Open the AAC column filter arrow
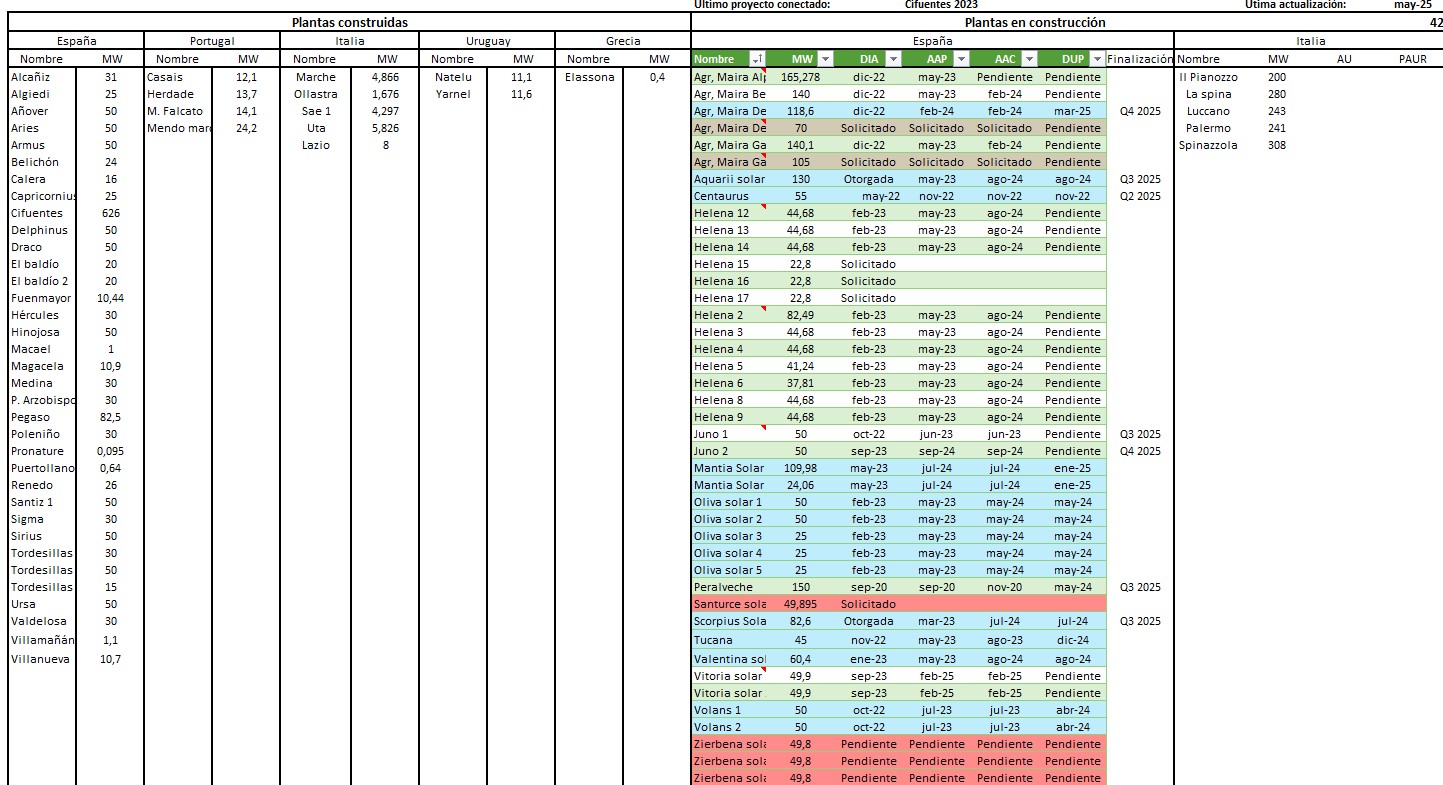 pyautogui.click(x=1029, y=59)
